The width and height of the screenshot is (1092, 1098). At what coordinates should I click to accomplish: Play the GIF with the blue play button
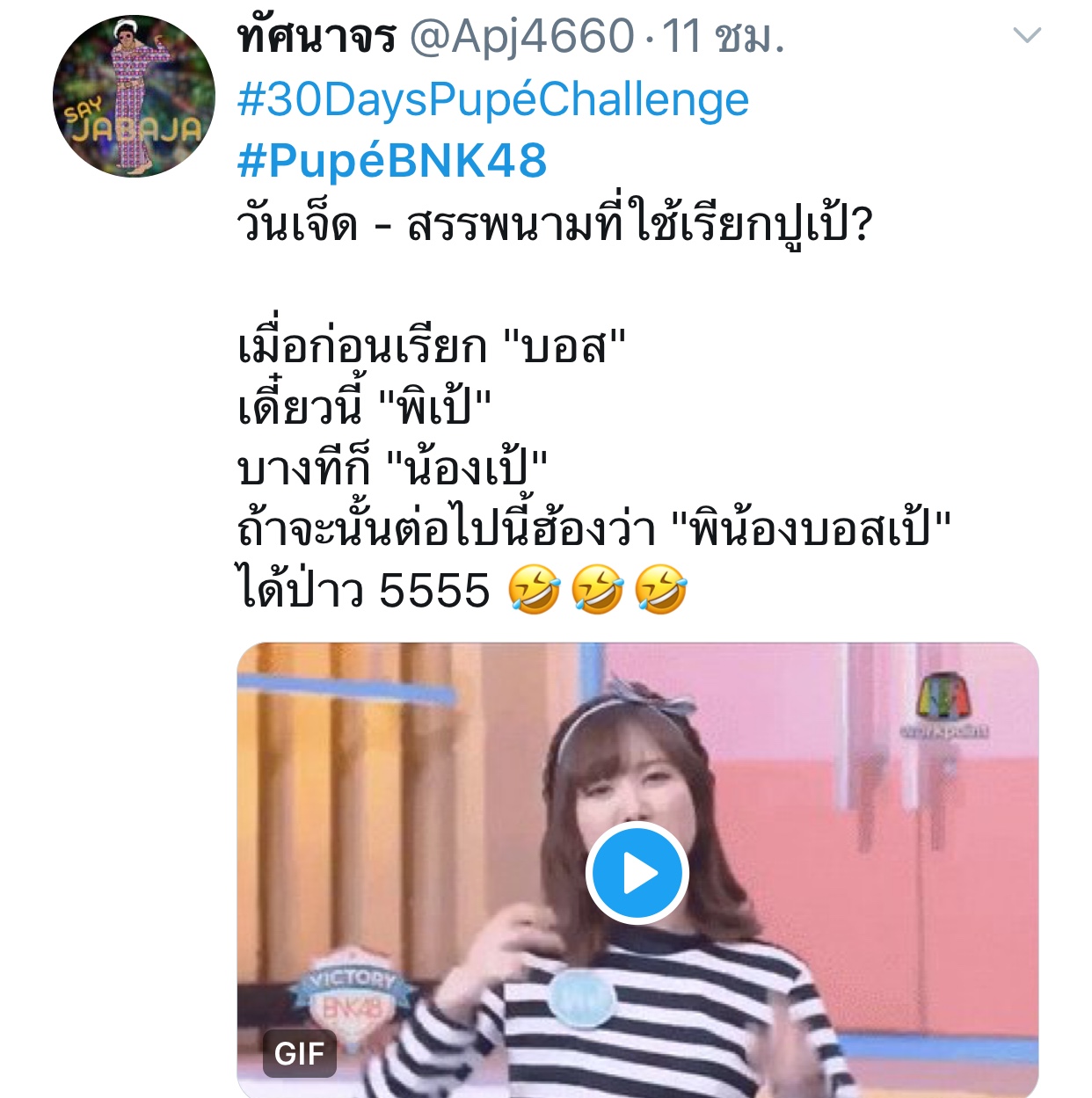[x=637, y=873]
